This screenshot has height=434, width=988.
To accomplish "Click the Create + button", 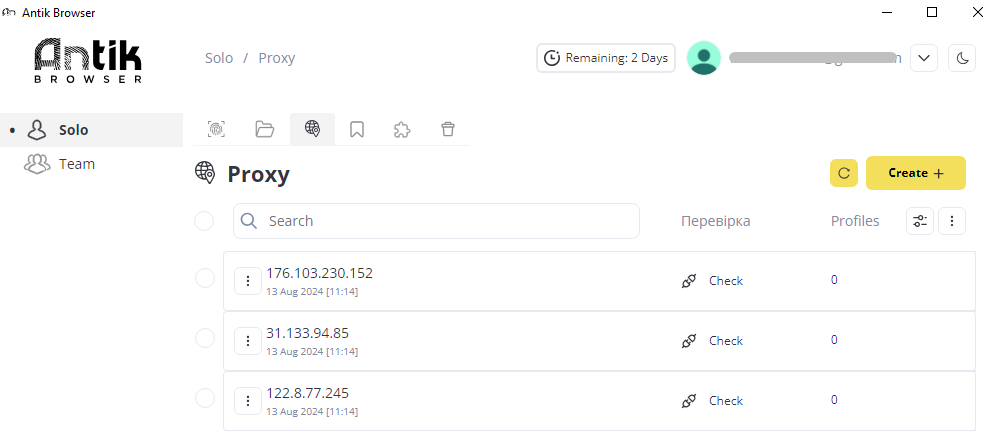I will [x=916, y=173].
